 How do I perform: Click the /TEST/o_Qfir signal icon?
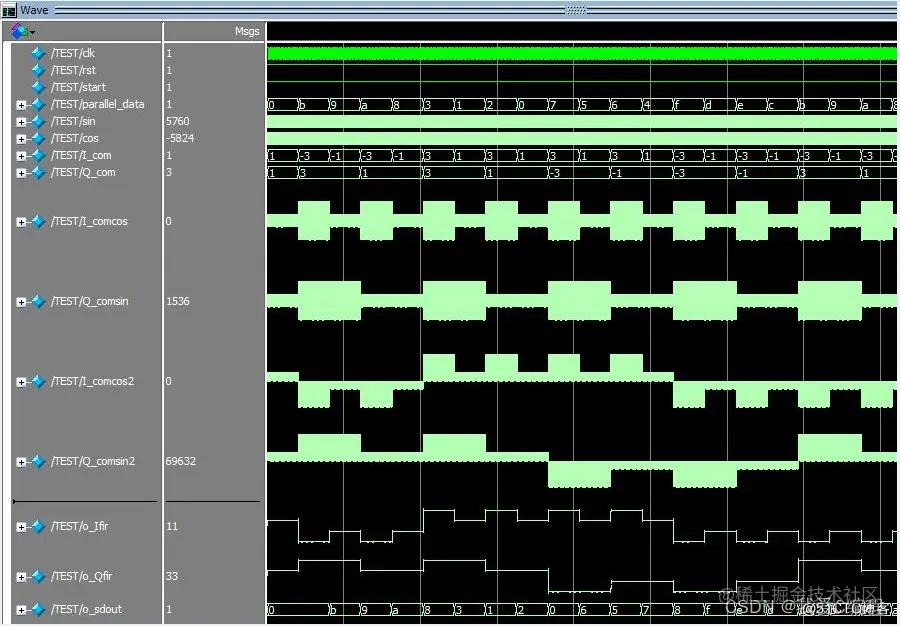click(38, 576)
